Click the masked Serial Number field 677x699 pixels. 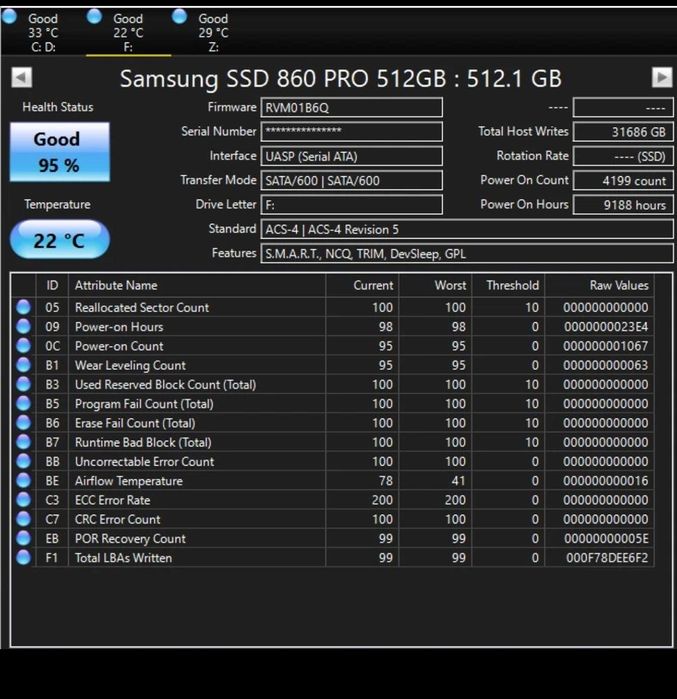point(352,132)
